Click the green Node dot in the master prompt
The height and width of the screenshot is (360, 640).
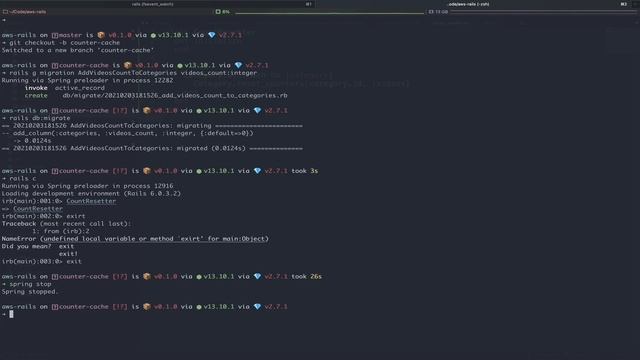[153, 36]
